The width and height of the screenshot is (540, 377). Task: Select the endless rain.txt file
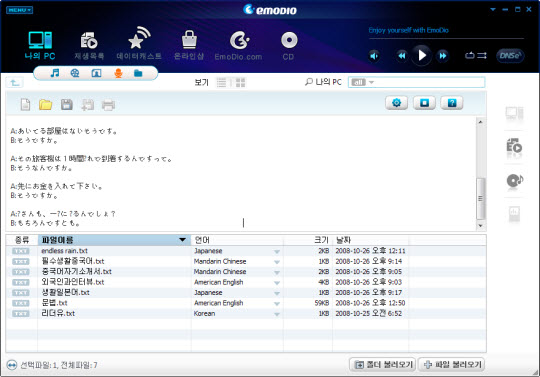click(64, 251)
